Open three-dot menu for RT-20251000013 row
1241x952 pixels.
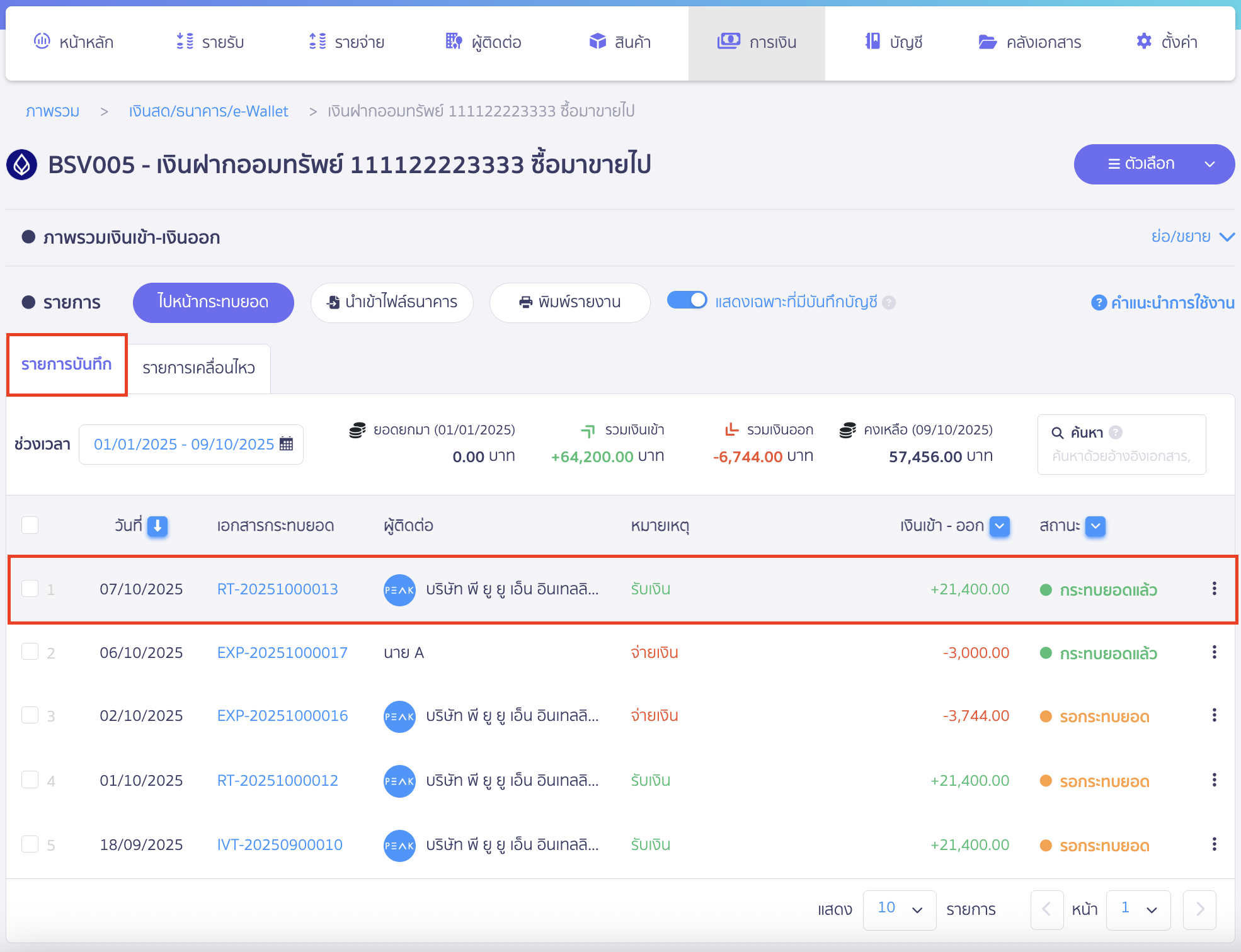(x=1214, y=589)
